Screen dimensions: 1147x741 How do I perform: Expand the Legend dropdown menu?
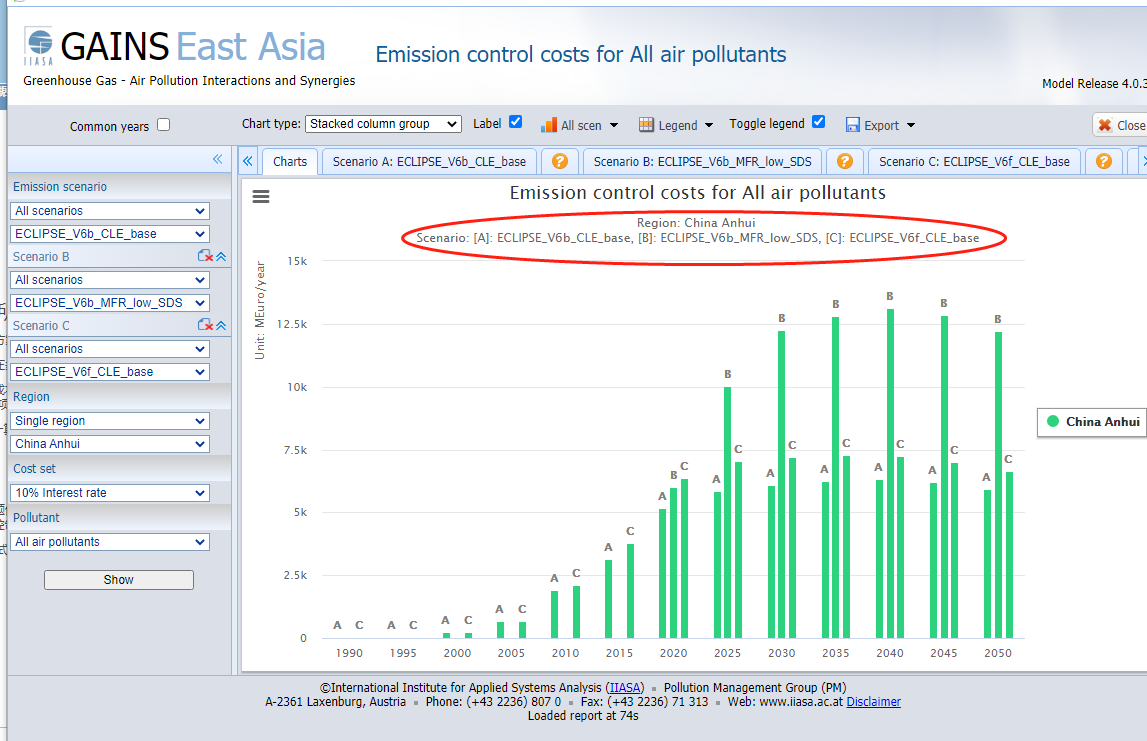pyautogui.click(x=709, y=126)
